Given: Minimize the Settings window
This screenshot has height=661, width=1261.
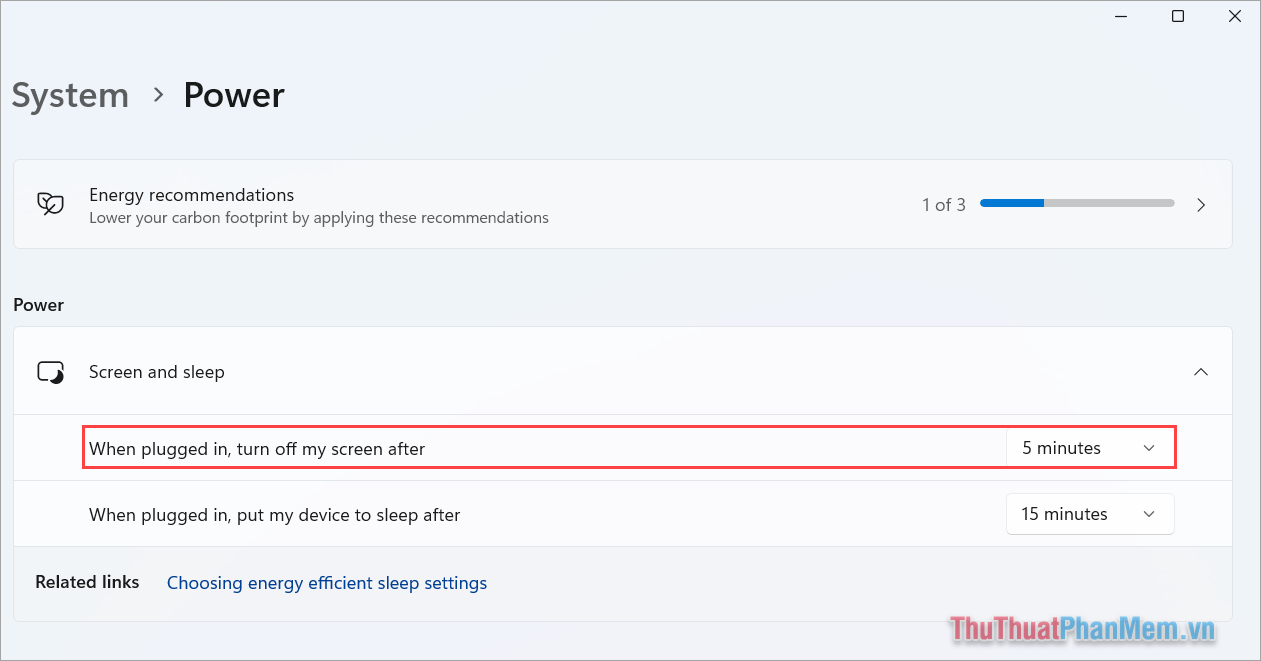Looking at the screenshot, I should pyautogui.click(x=1120, y=16).
